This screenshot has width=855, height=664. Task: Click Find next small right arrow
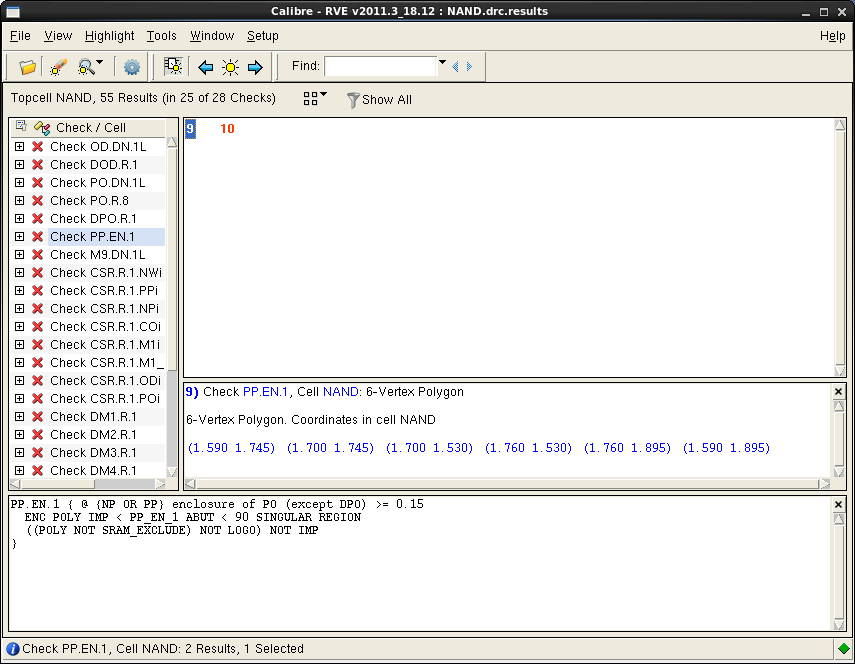(469, 67)
